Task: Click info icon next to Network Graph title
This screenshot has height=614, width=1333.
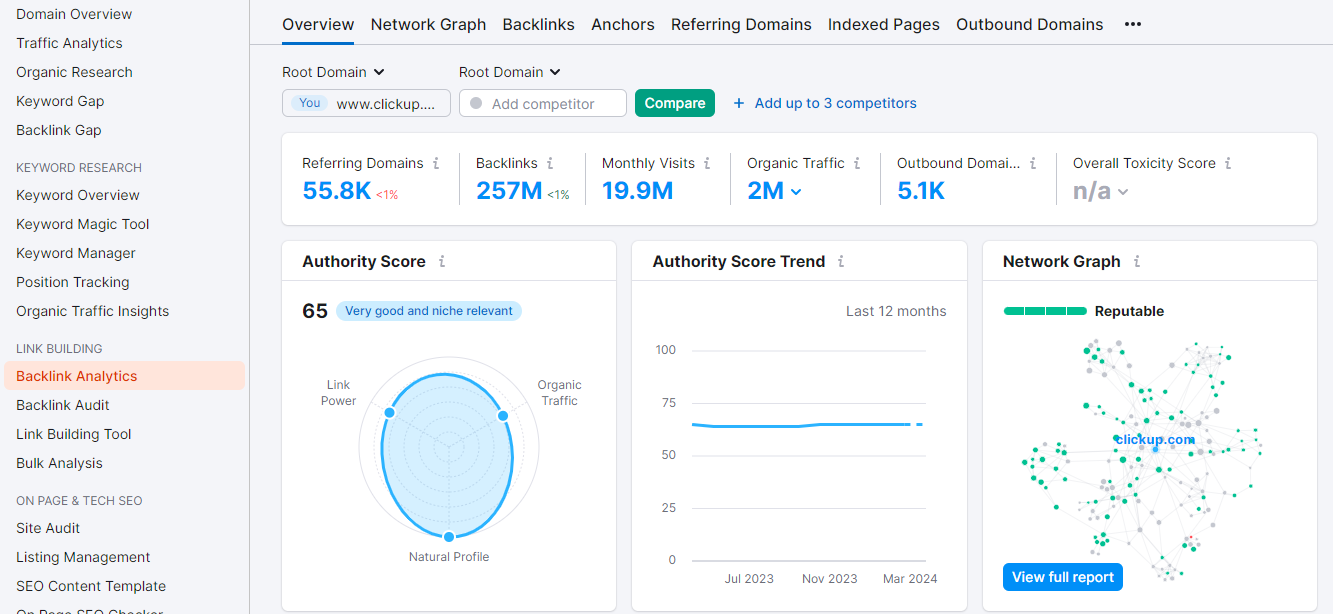Action: point(1137,261)
